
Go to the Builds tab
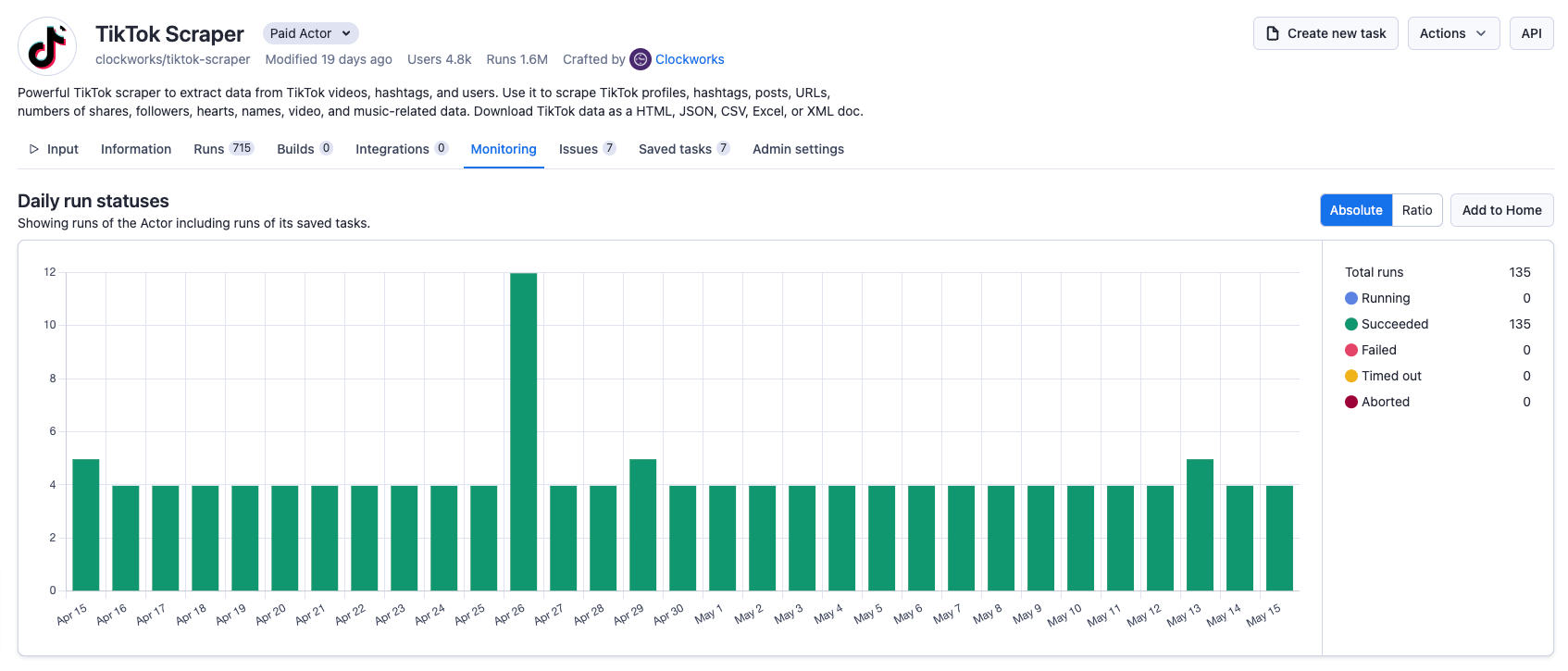tap(305, 149)
